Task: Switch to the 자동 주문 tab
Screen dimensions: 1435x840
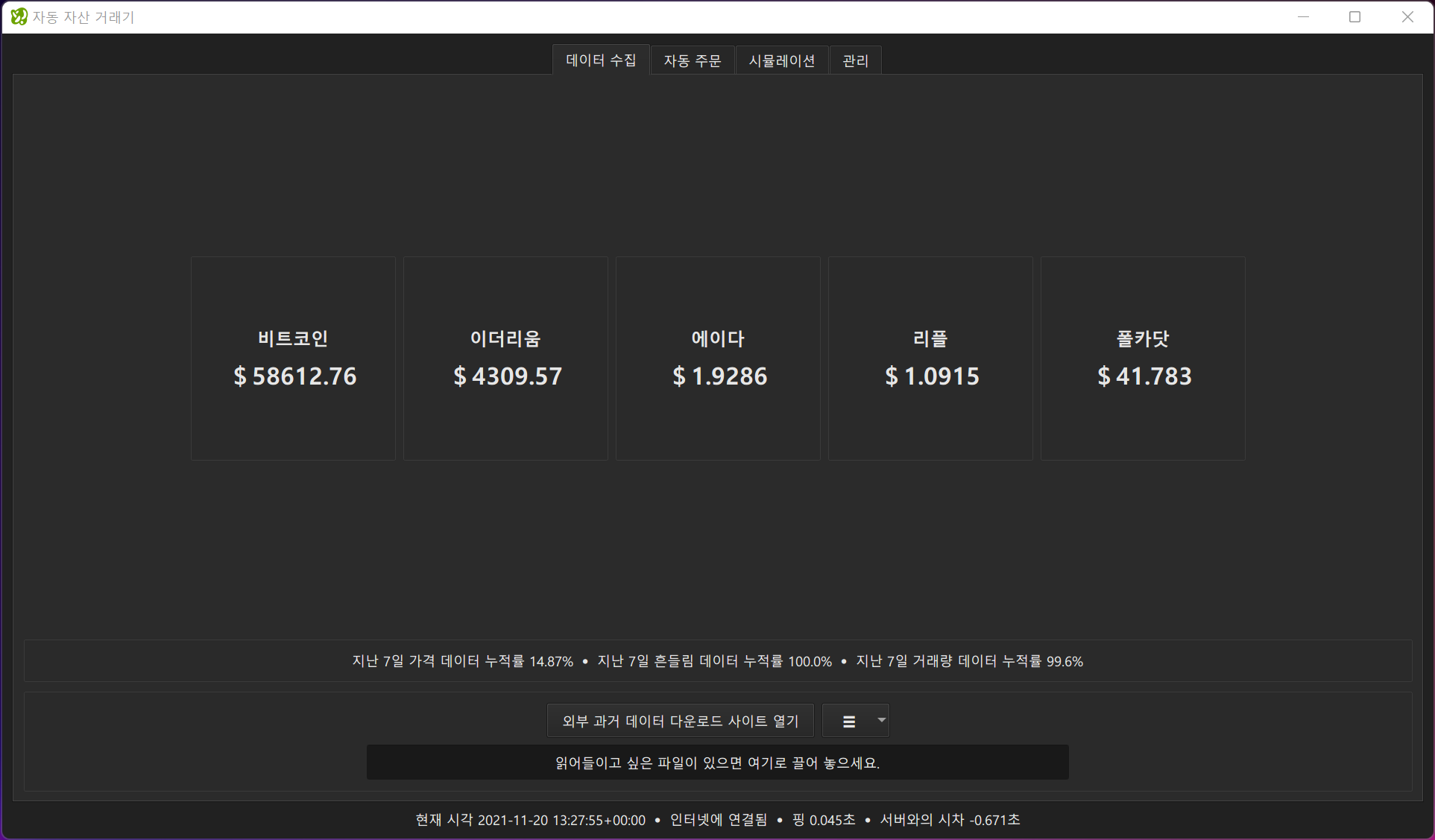Action: [693, 60]
